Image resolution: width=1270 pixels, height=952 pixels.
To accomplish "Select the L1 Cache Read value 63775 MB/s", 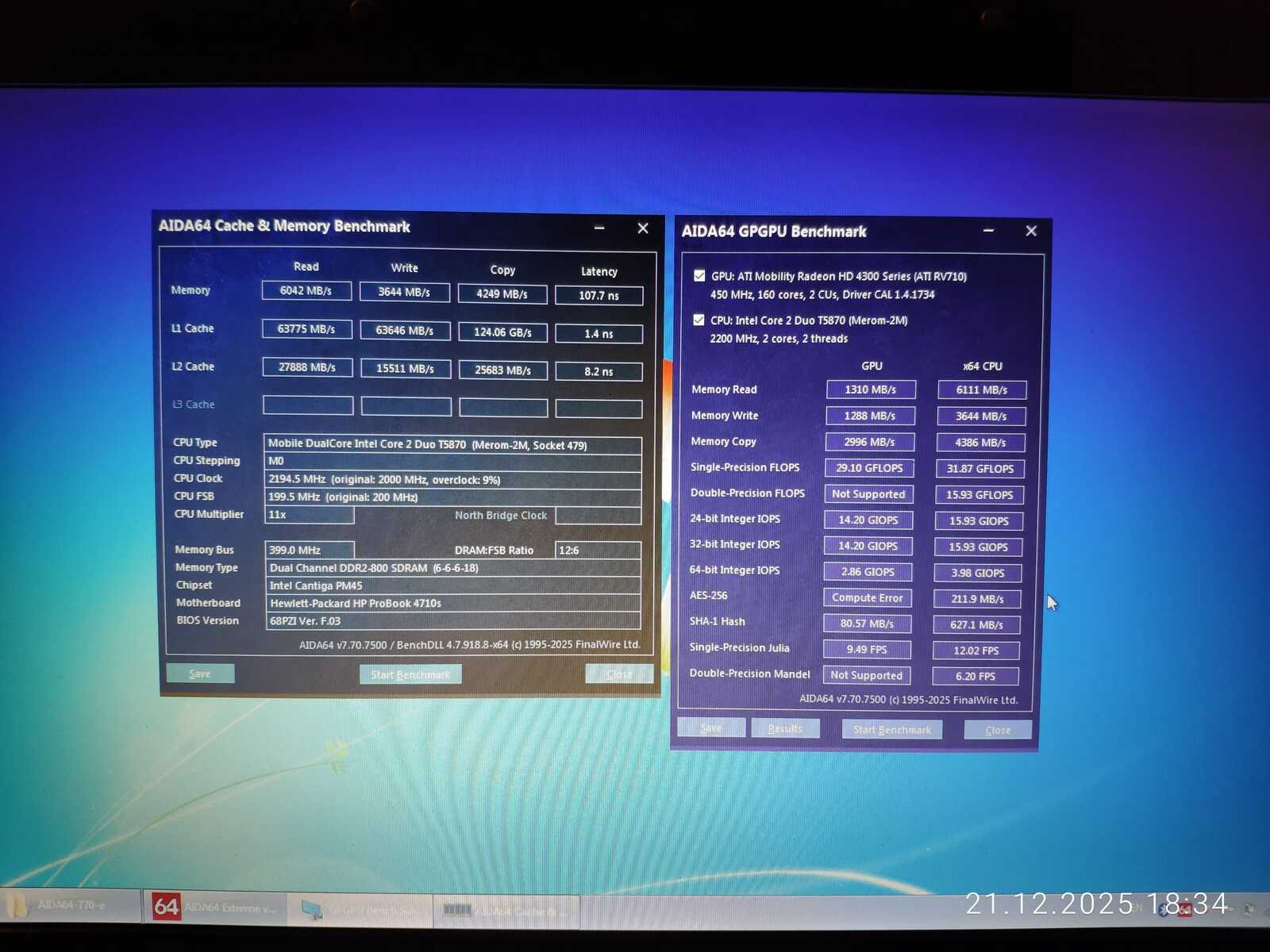I will pyautogui.click(x=307, y=328).
